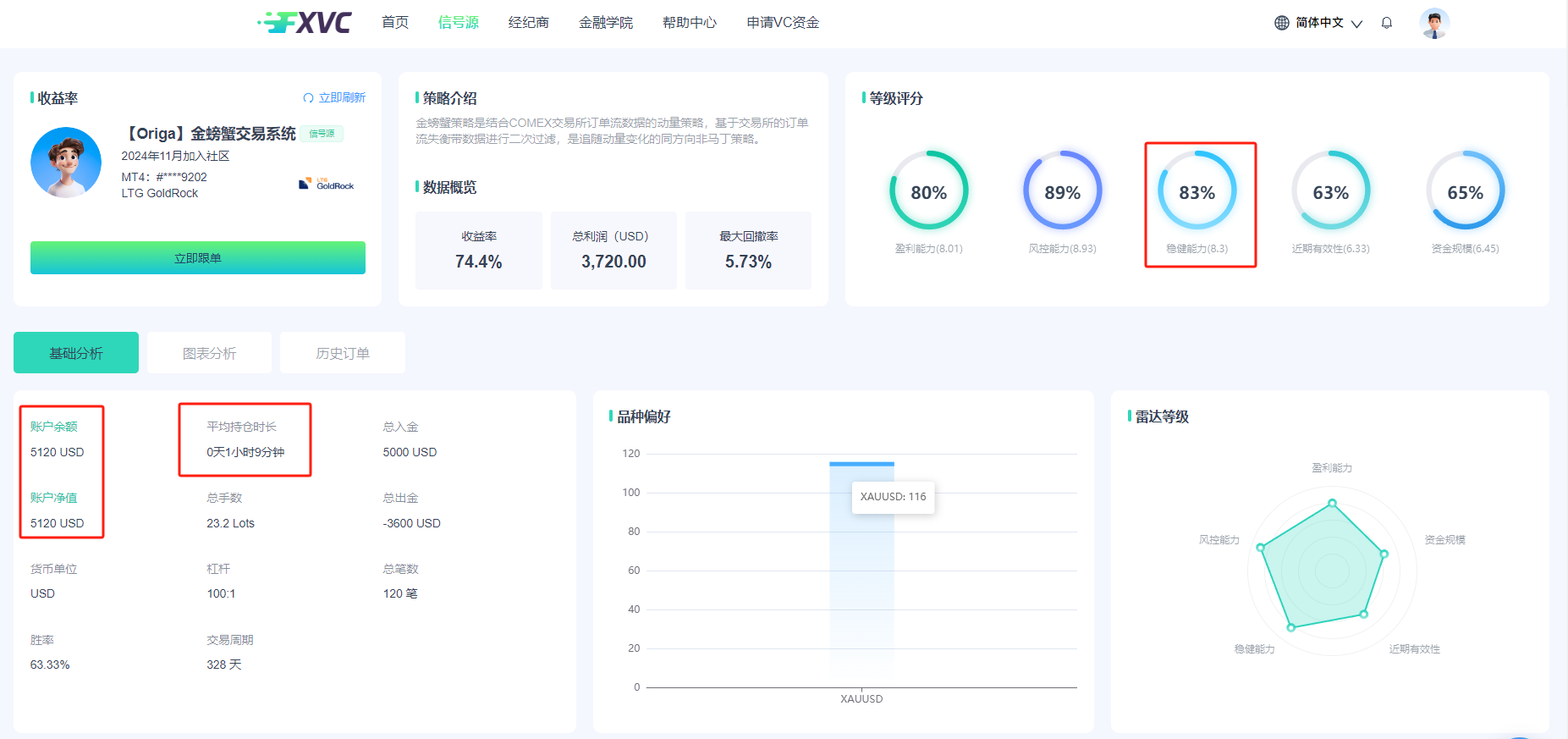Screen dimensions: 1568x739
Task: Click the globe language icon
Action: click(x=1282, y=23)
